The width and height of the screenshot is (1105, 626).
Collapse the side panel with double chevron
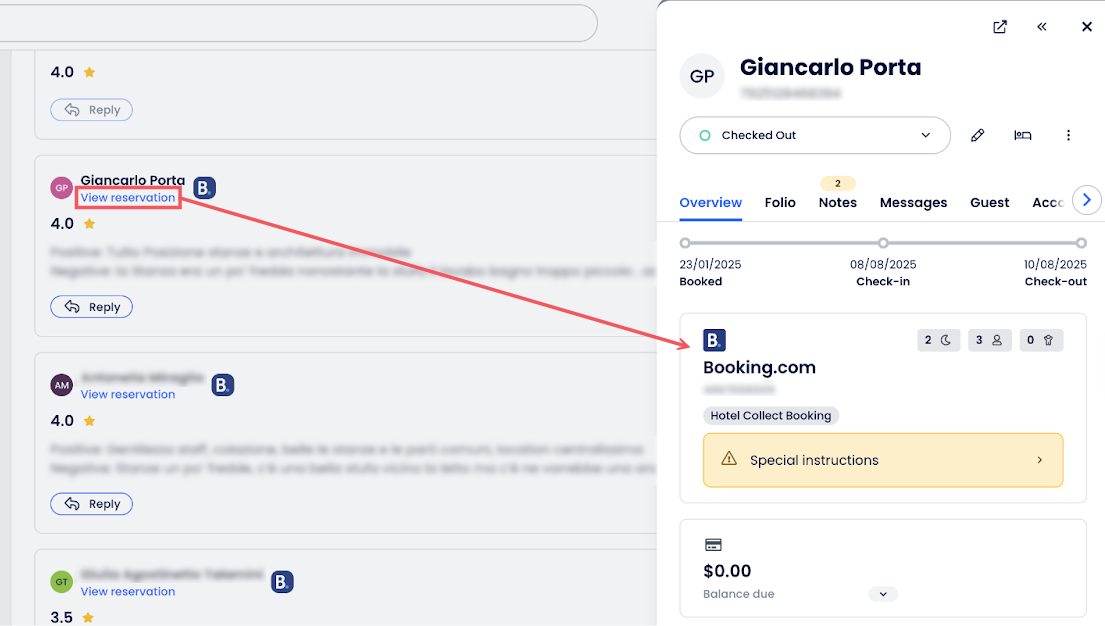(1042, 27)
